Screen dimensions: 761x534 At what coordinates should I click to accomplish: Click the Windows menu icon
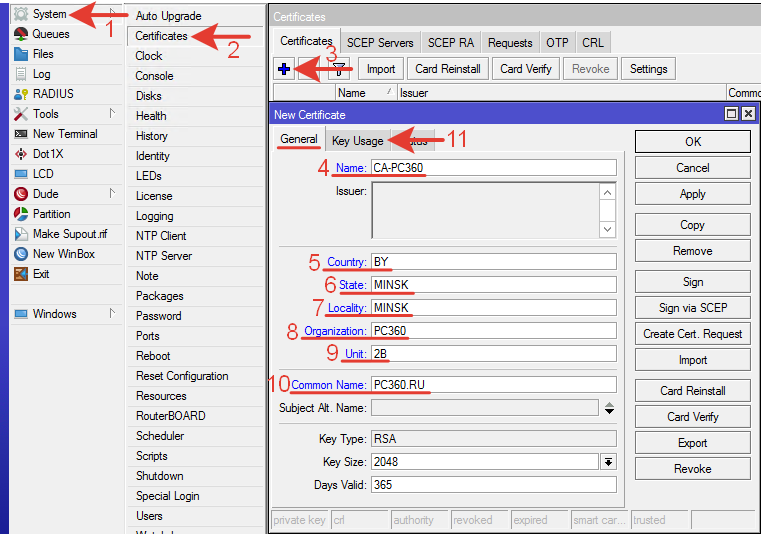coord(21,314)
